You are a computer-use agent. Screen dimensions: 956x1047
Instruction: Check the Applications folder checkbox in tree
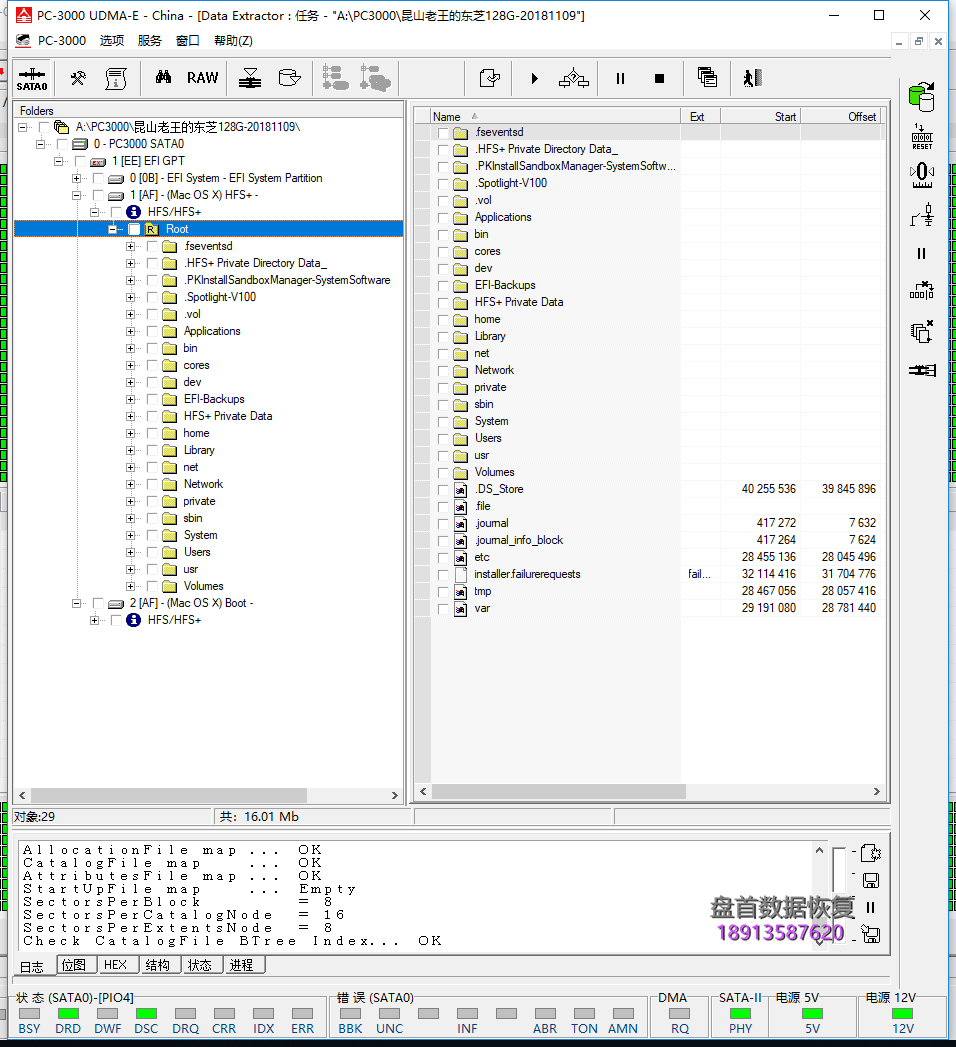click(x=152, y=331)
